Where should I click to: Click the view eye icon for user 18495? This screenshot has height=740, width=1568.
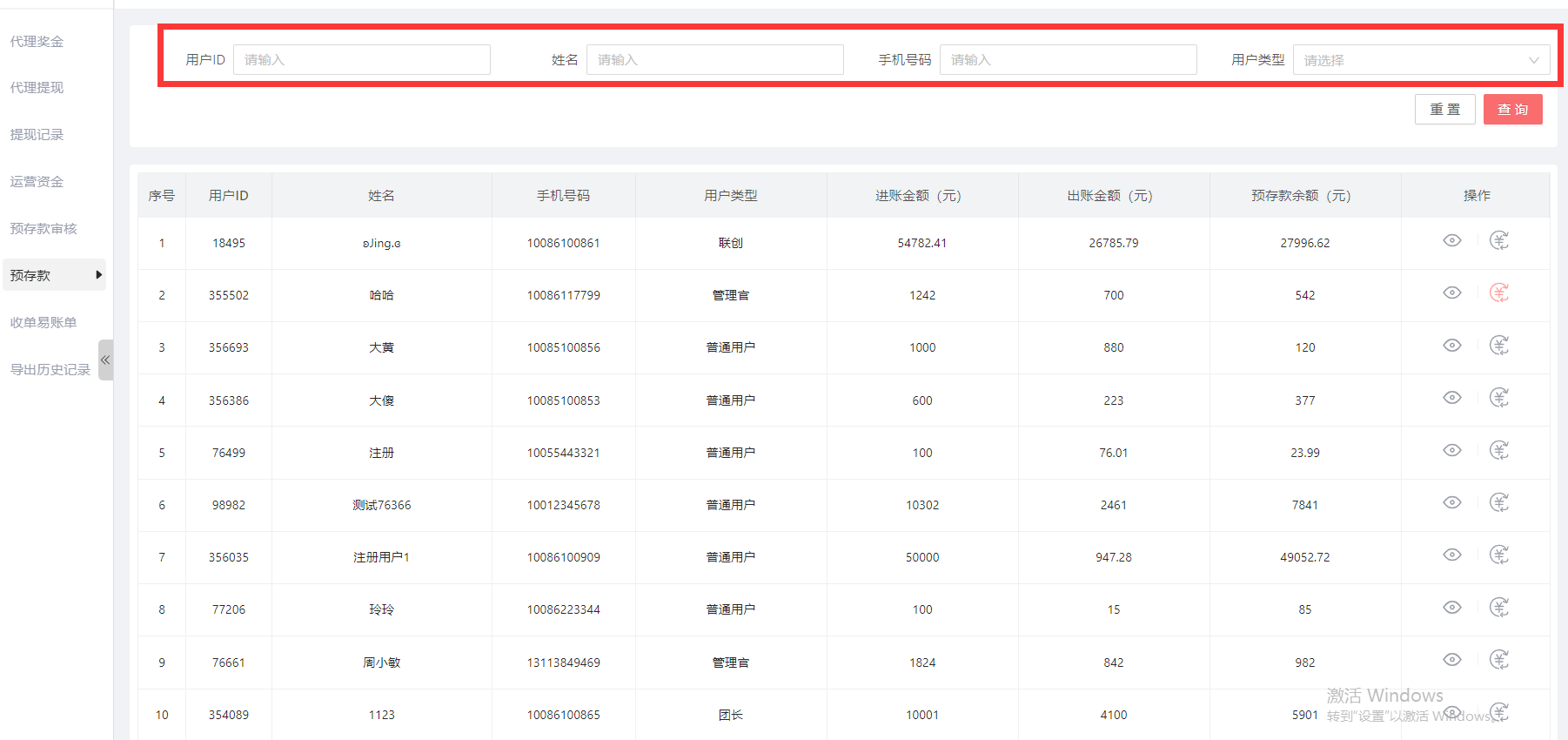(1451, 241)
